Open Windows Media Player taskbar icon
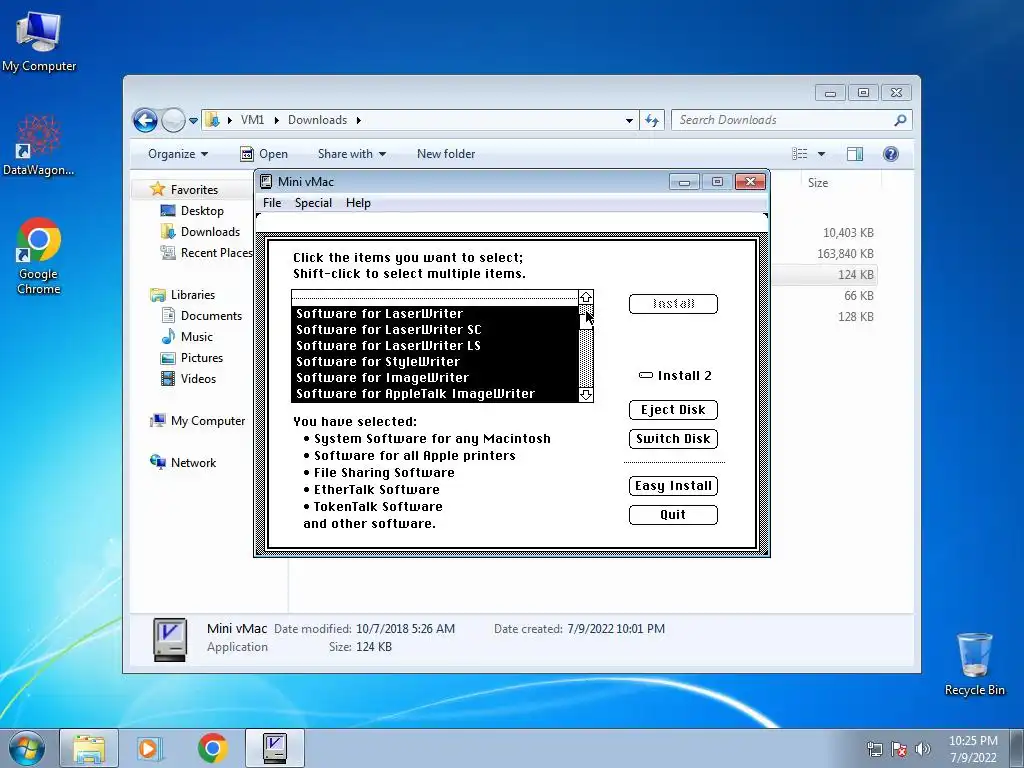This screenshot has height=768, width=1024. tap(150, 748)
